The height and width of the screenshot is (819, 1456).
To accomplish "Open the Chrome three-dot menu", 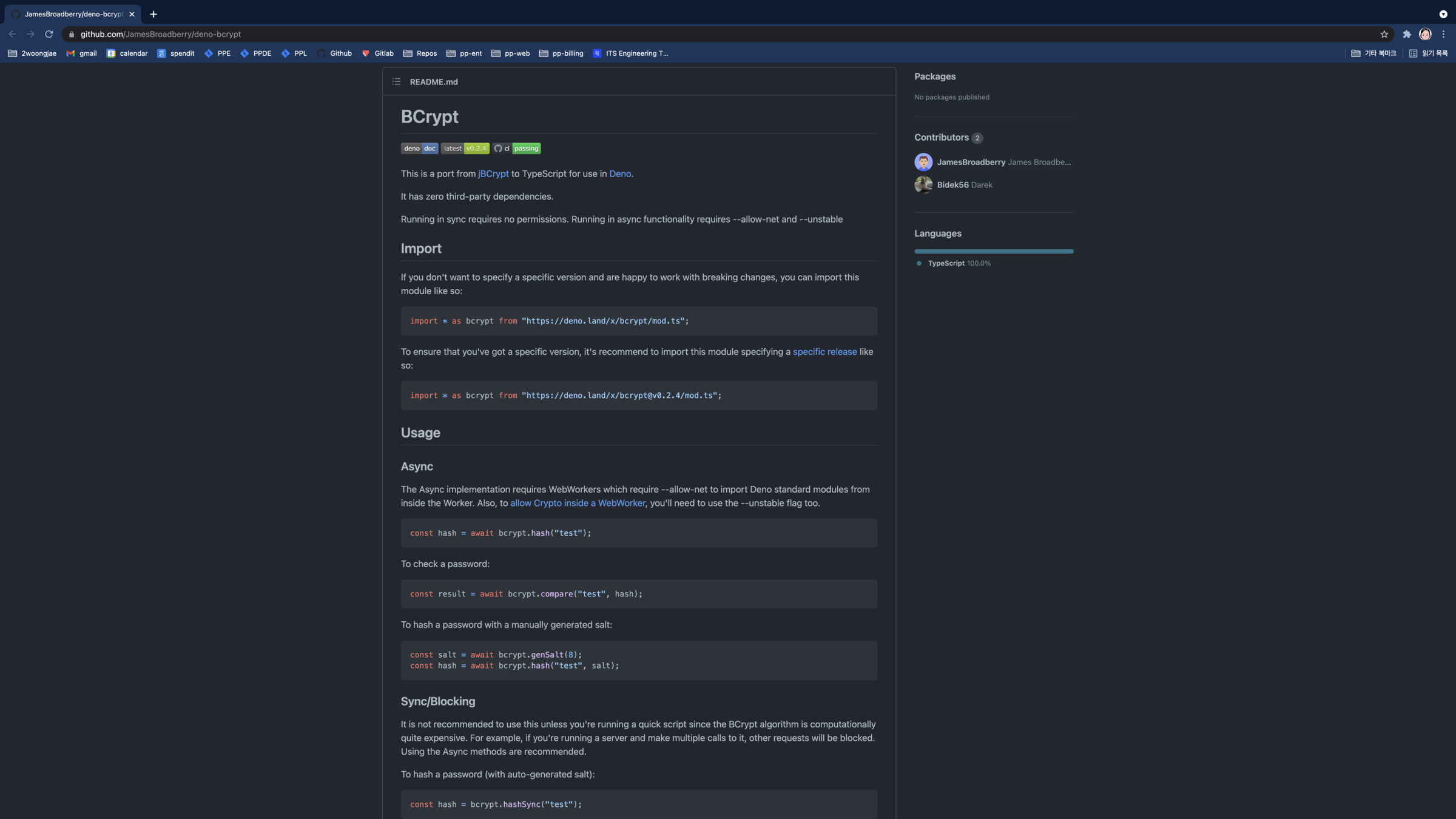I will tap(1444, 35).
